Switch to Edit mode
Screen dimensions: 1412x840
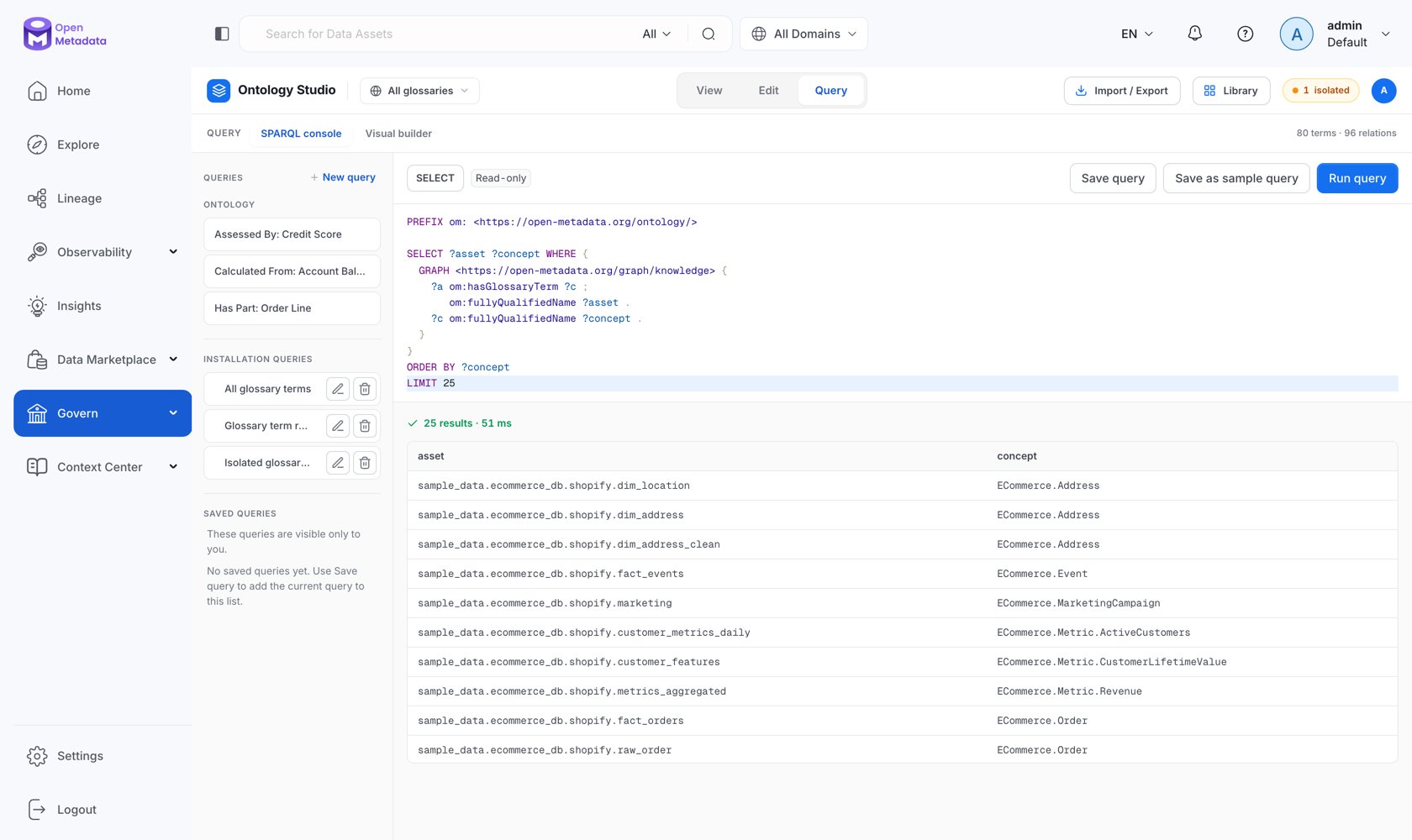(768, 91)
